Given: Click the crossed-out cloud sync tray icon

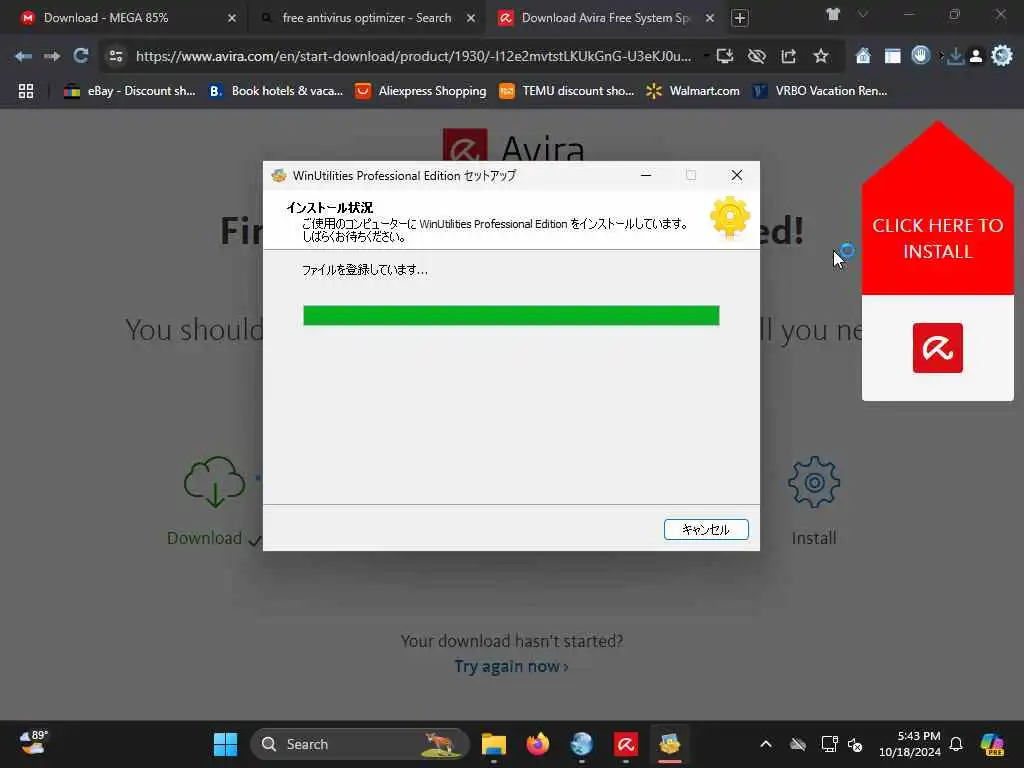Looking at the screenshot, I should tap(797, 744).
